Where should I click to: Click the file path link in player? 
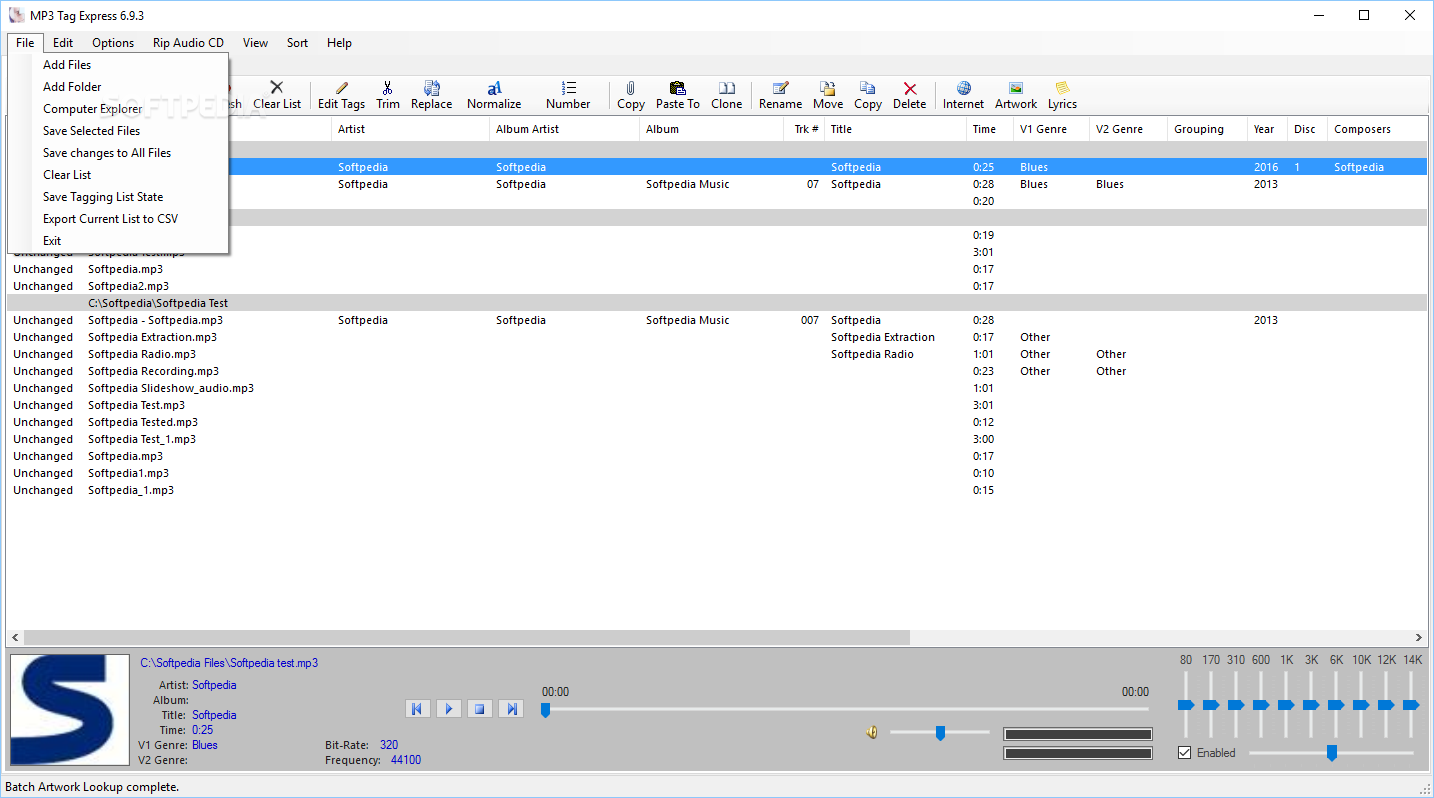click(229, 663)
